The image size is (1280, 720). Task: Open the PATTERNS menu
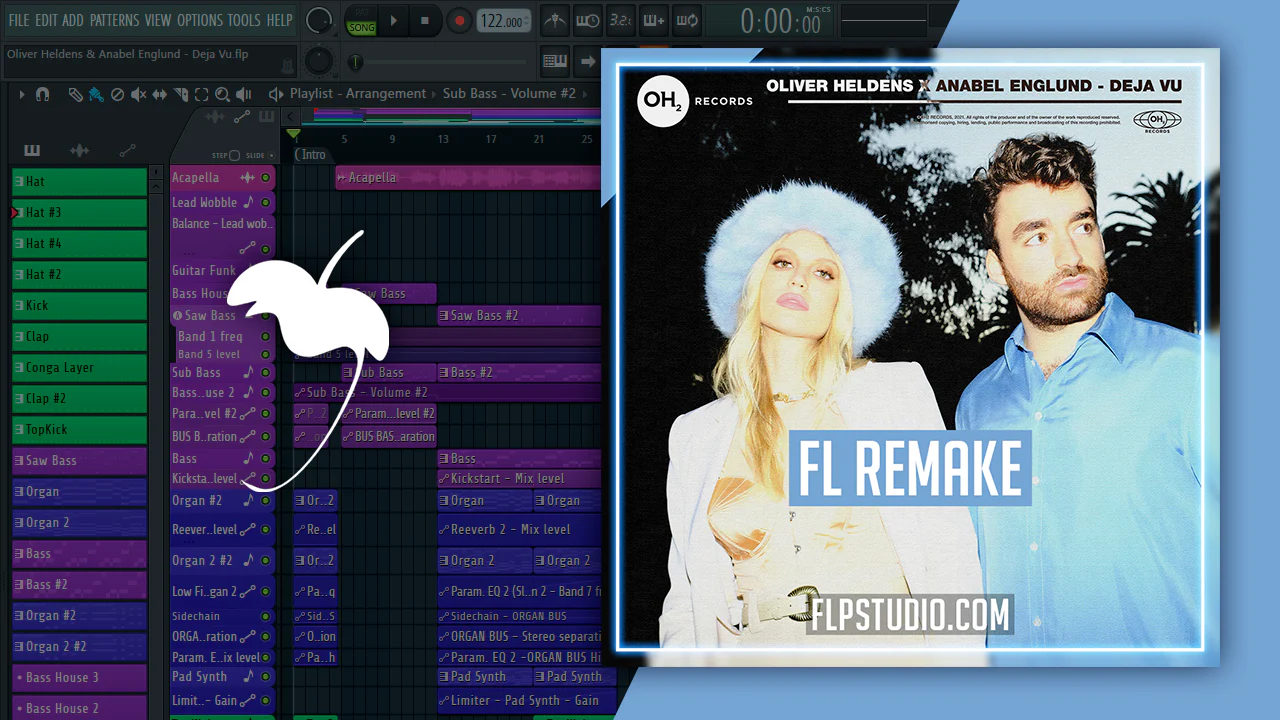click(114, 20)
